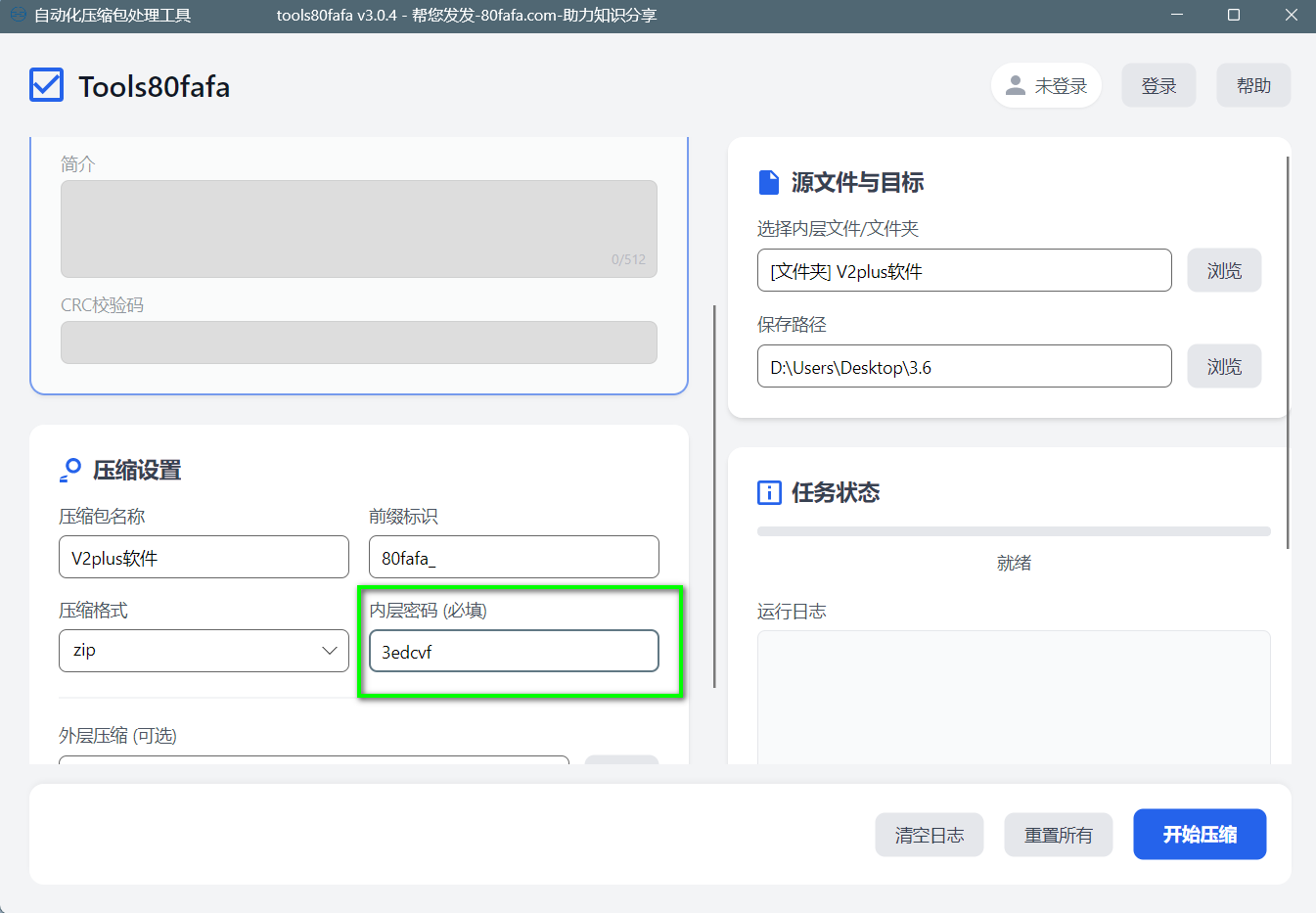The width and height of the screenshot is (1316, 913).
Task: Click the 压缩设置 section icon
Action: (70, 470)
